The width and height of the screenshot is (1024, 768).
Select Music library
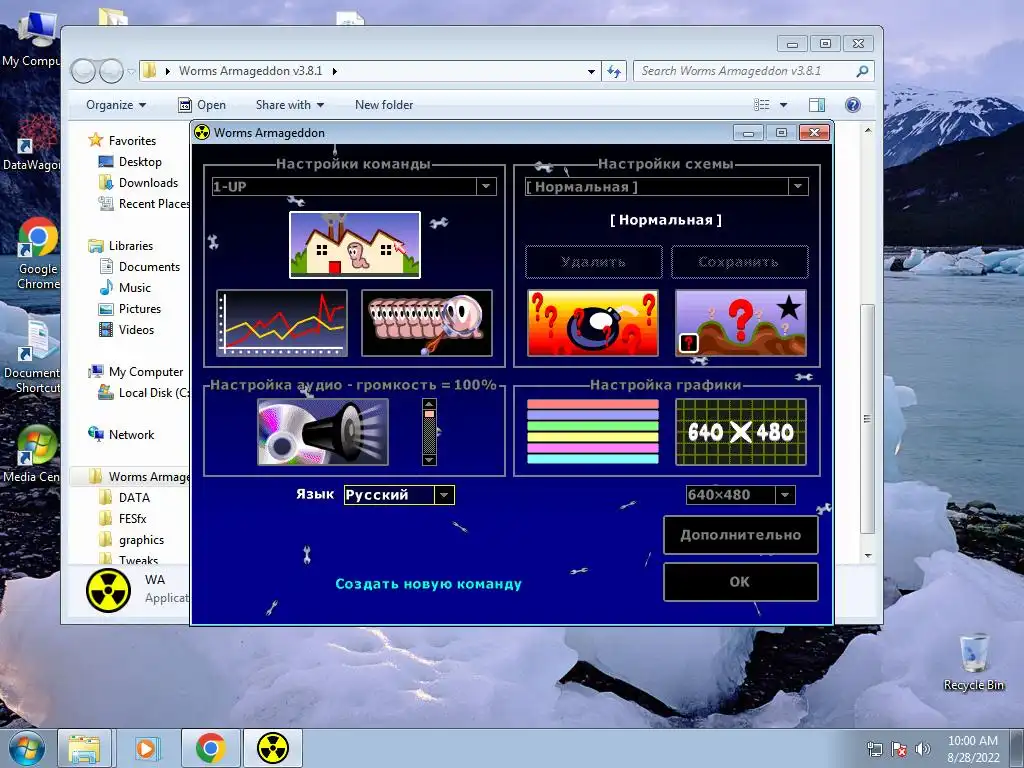(x=135, y=287)
